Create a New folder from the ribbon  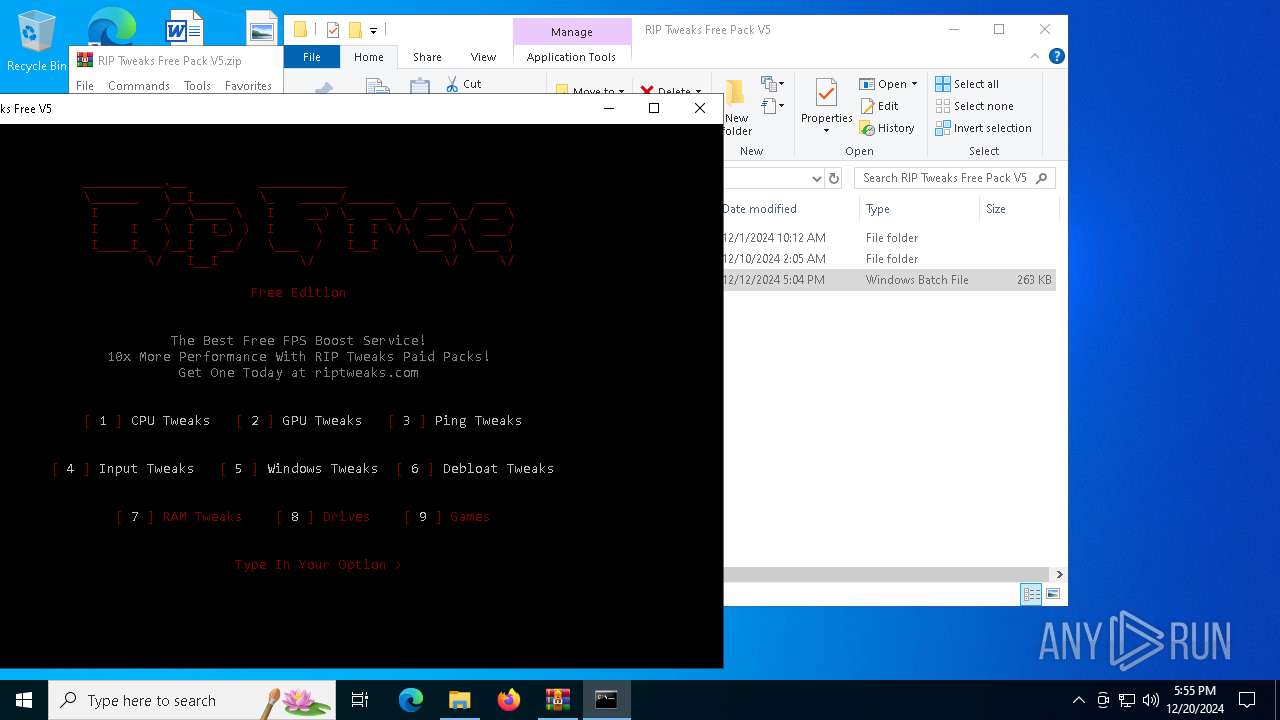[x=737, y=108]
